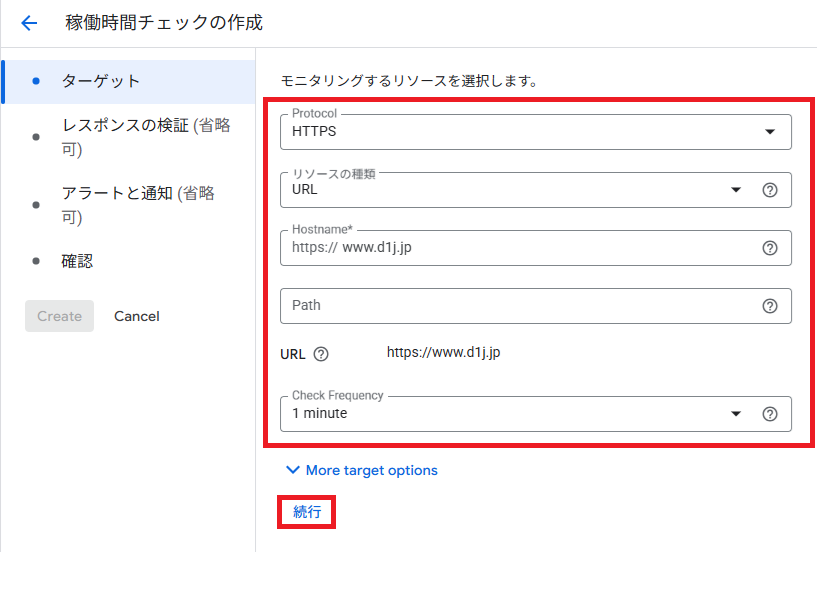This screenshot has height=595, width=818.
Task: Click the back arrow icon
Action: 29,23
